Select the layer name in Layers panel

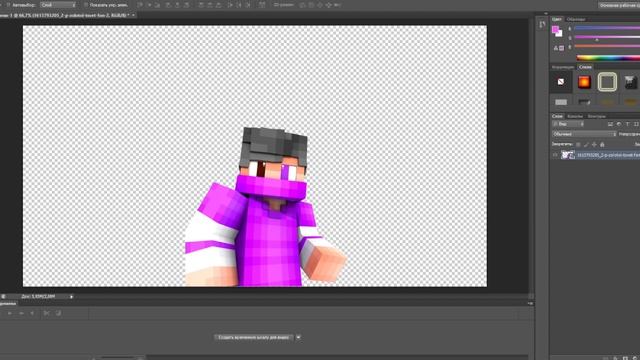tap(608, 155)
